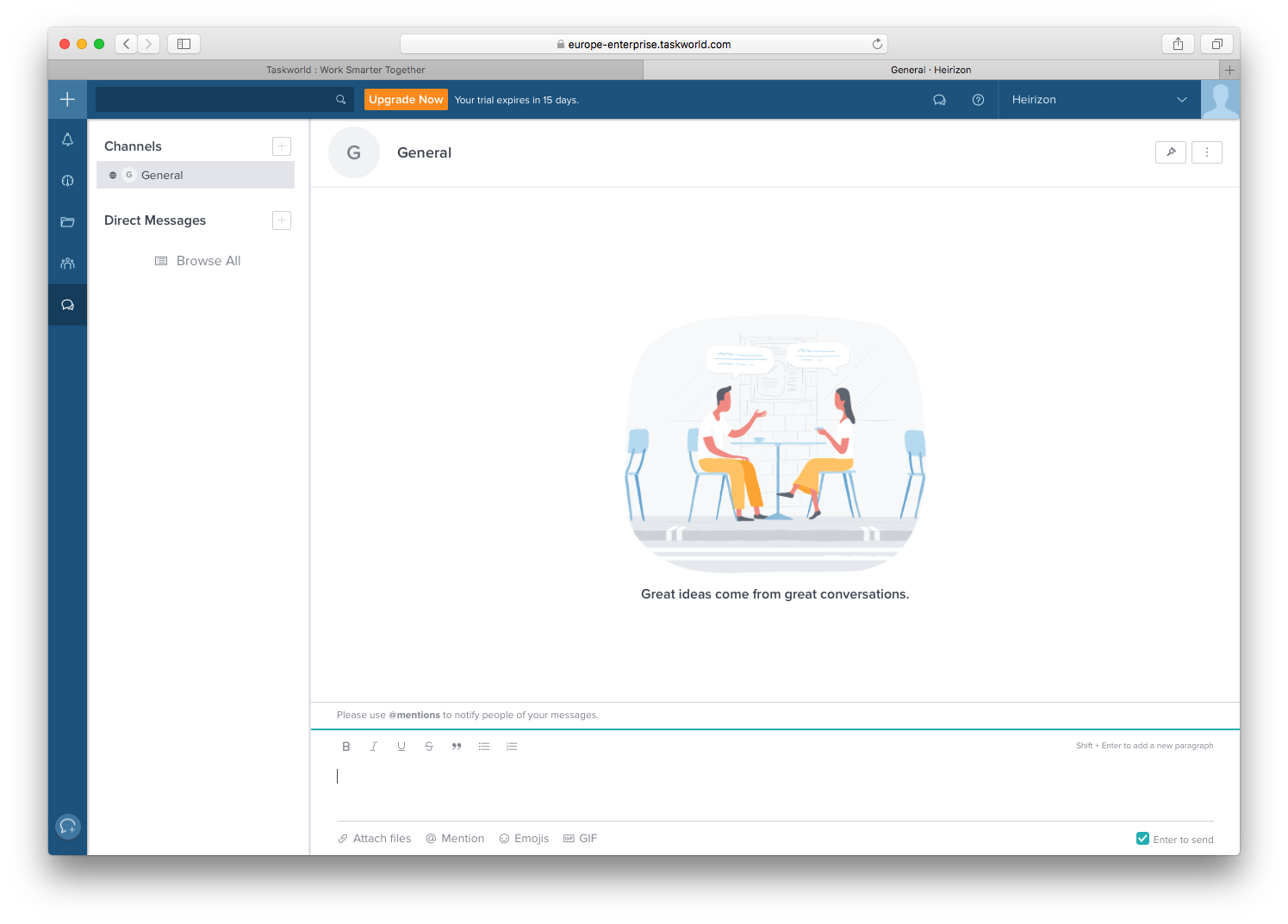Click the Safari address bar
Image resolution: width=1288 pixels, height=924 pixels.
(x=644, y=44)
